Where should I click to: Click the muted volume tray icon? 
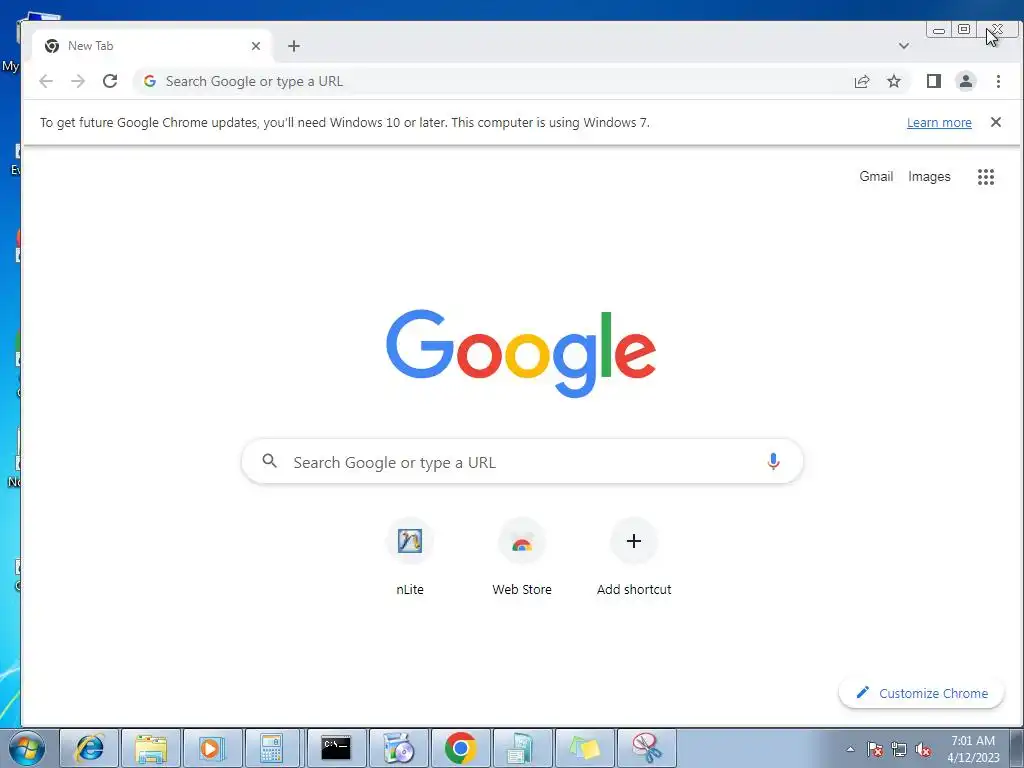pyautogui.click(x=923, y=749)
